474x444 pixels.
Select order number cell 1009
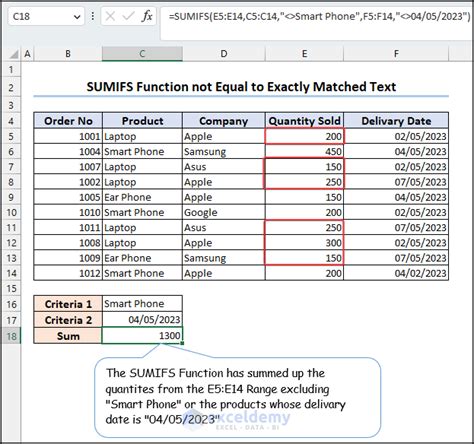[68, 258]
